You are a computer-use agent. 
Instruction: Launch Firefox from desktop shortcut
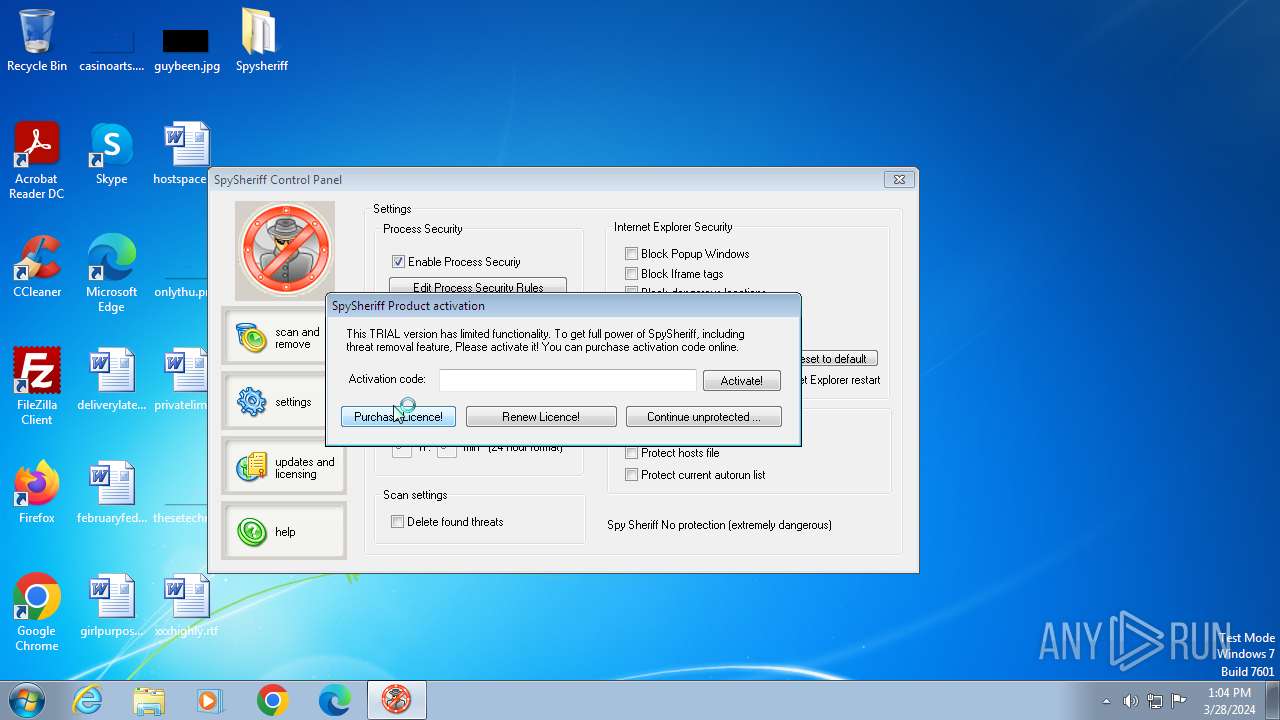pyautogui.click(x=37, y=492)
